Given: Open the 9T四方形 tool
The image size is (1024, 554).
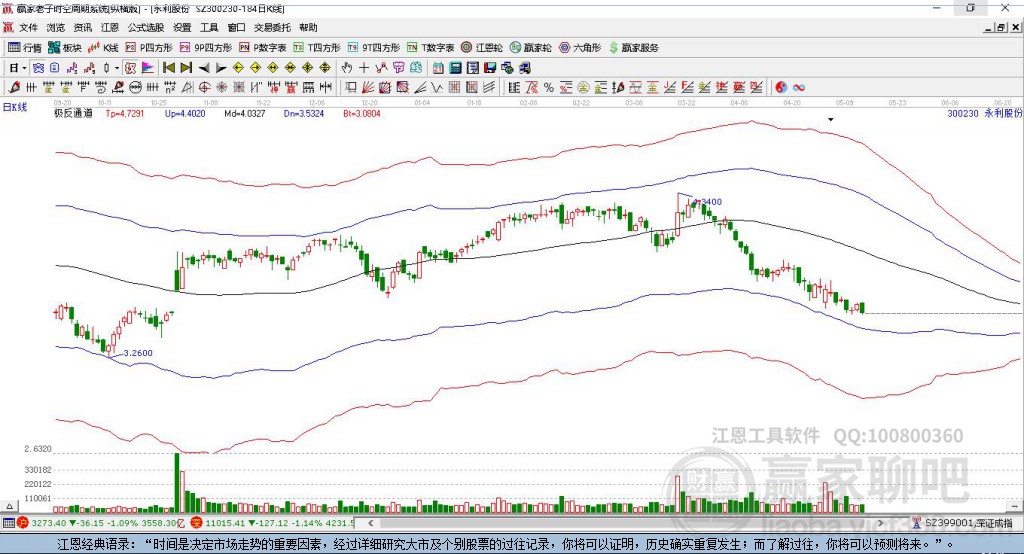Looking at the screenshot, I should click(x=374, y=48).
